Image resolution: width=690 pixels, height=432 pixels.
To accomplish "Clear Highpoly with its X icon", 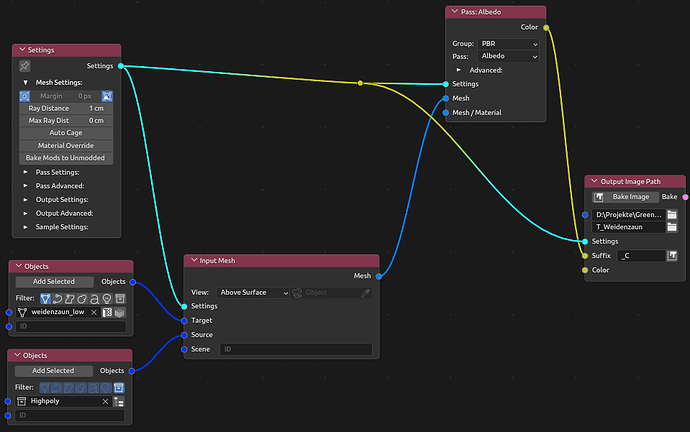I will (105, 401).
